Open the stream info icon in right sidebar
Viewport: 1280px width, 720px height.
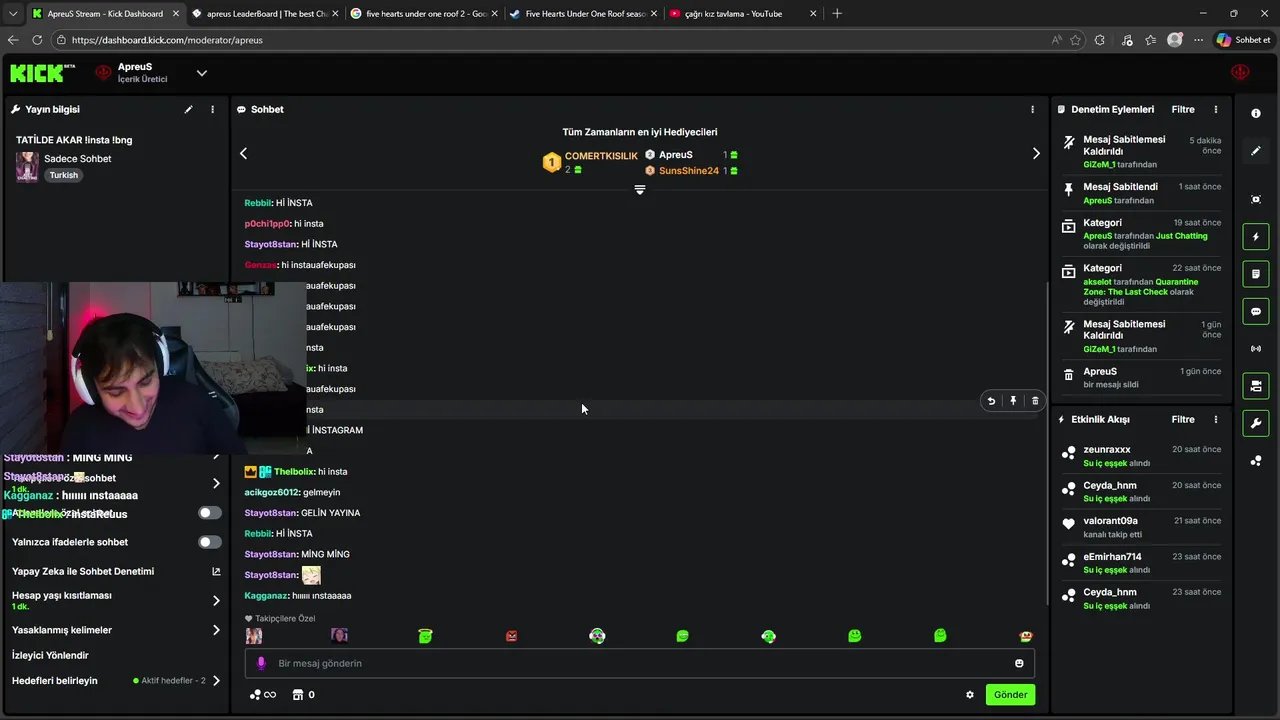point(1256,113)
